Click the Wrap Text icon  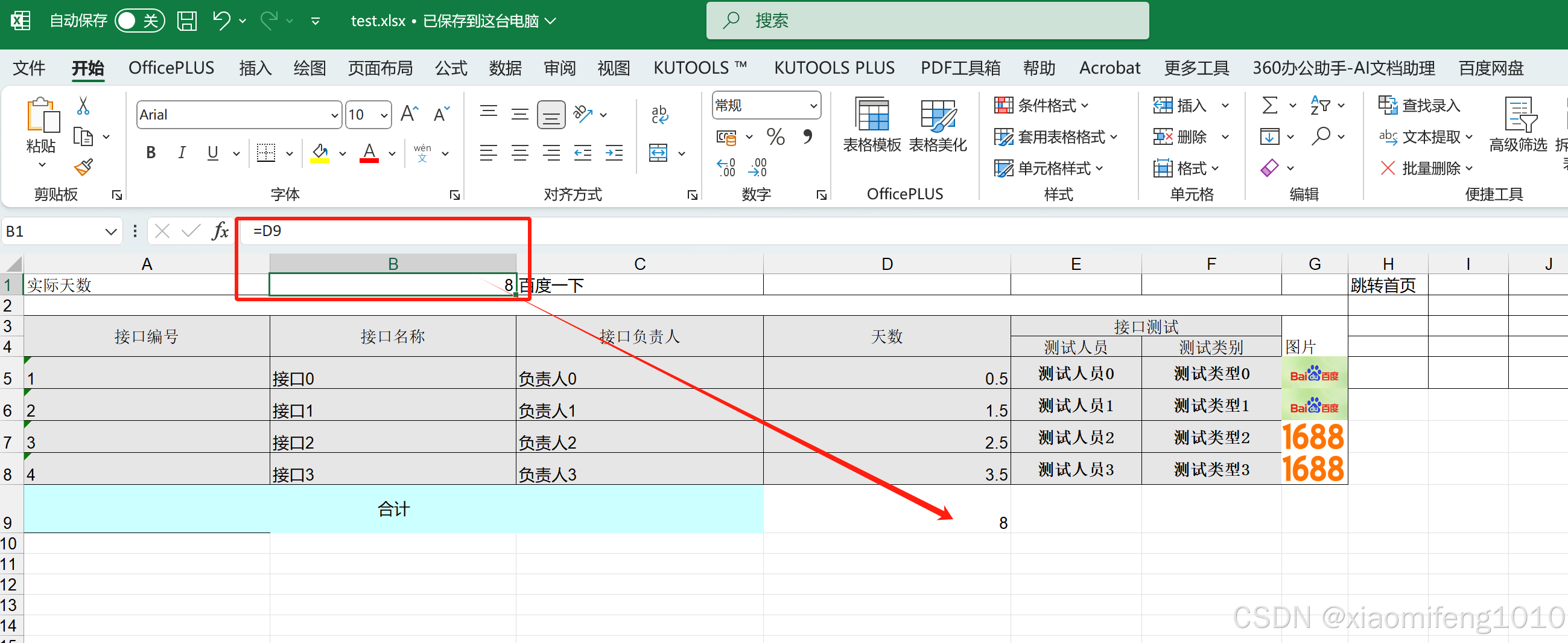coord(659,114)
